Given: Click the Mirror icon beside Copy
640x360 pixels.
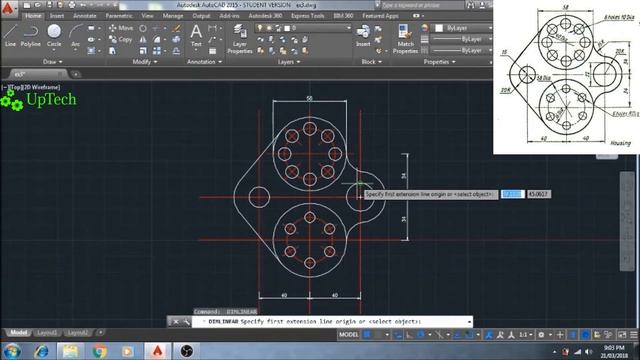Looking at the screenshot, I should [143, 40].
